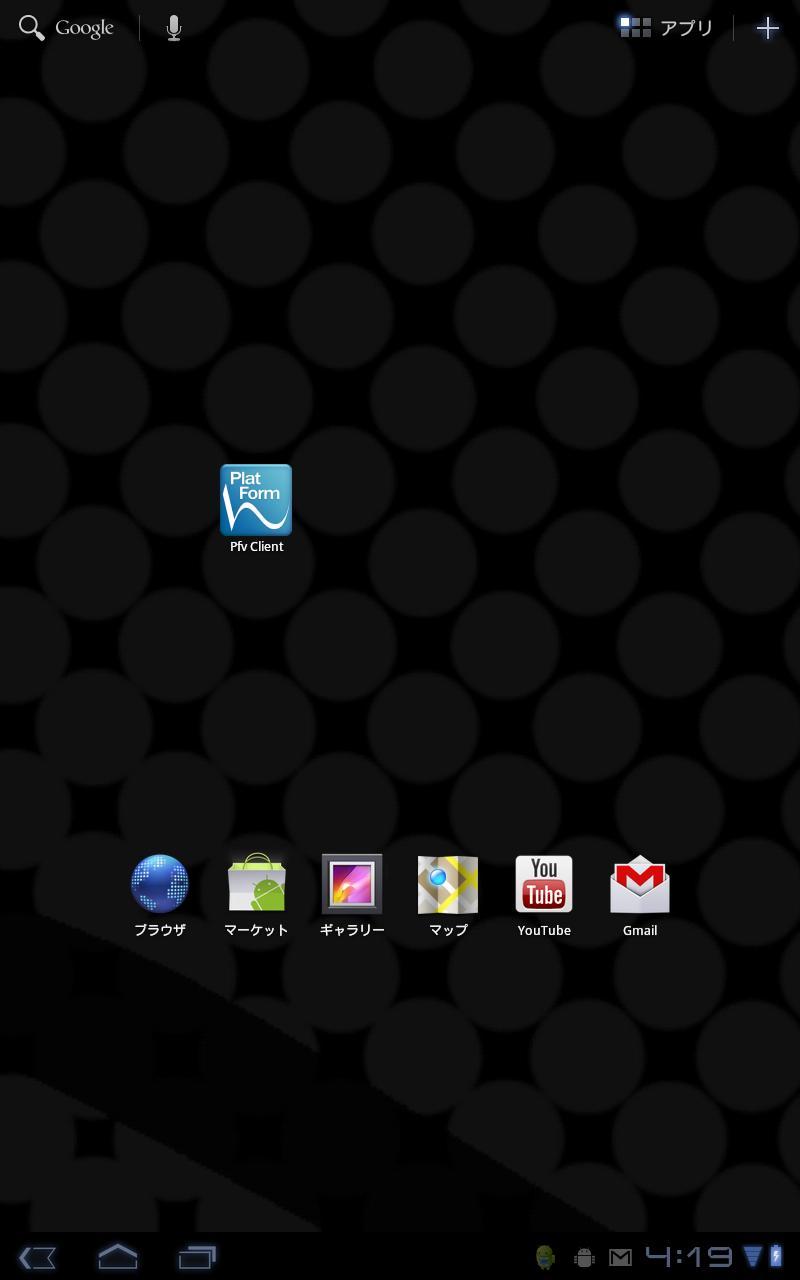Screen dimensions: 800x1280
Task: Open the Pfv Client app
Action: tap(255, 500)
